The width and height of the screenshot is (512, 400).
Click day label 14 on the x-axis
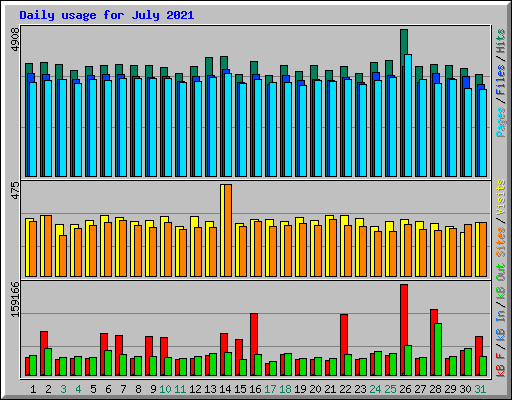click(x=225, y=389)
